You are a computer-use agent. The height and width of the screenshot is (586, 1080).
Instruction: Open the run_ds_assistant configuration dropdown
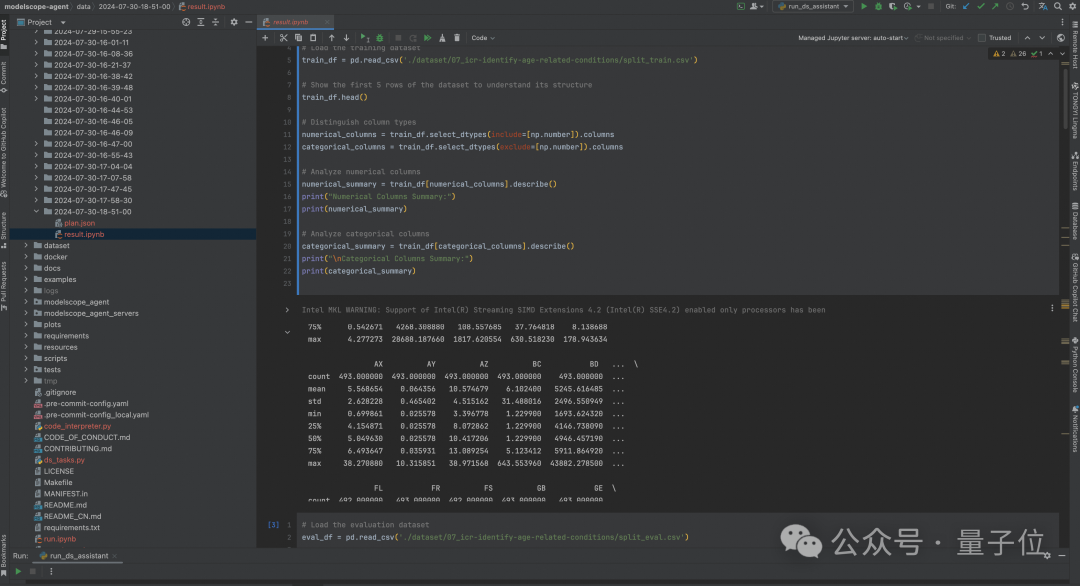pos(814,7)
